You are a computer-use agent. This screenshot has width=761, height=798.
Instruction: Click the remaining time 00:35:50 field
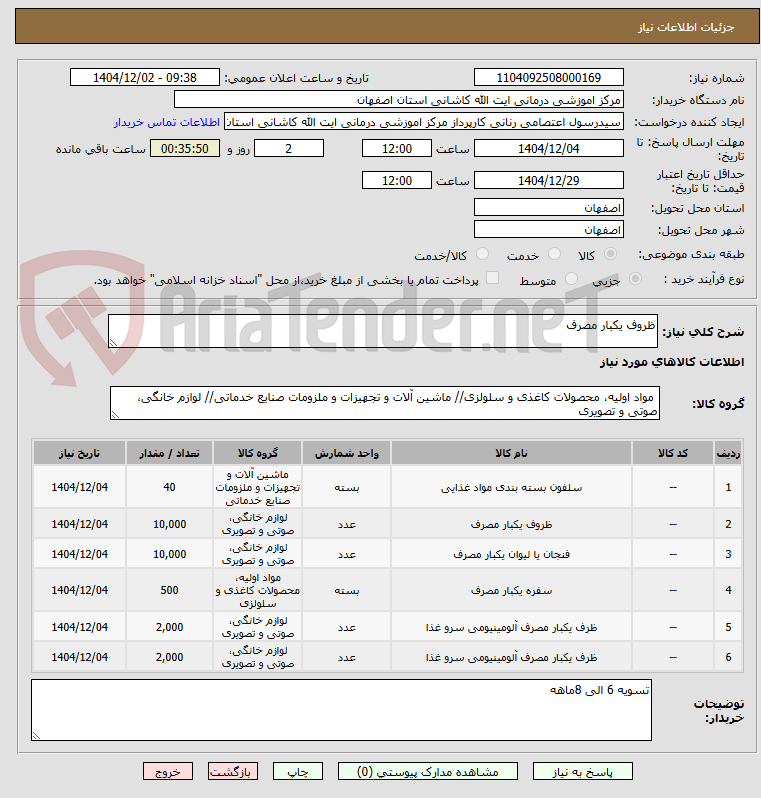pos(185,149)
